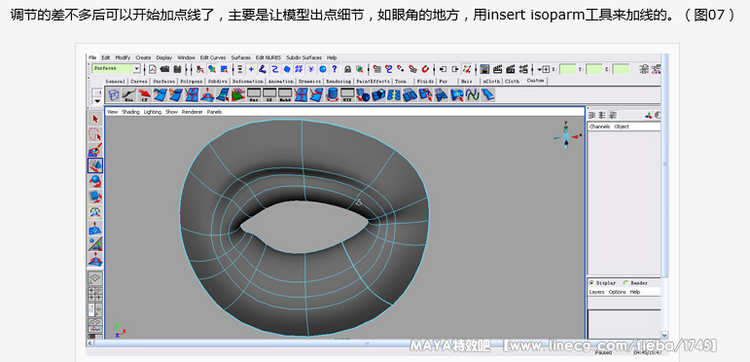Pick the Soft Modification tool
750x362 pixels.
(95, 229)
